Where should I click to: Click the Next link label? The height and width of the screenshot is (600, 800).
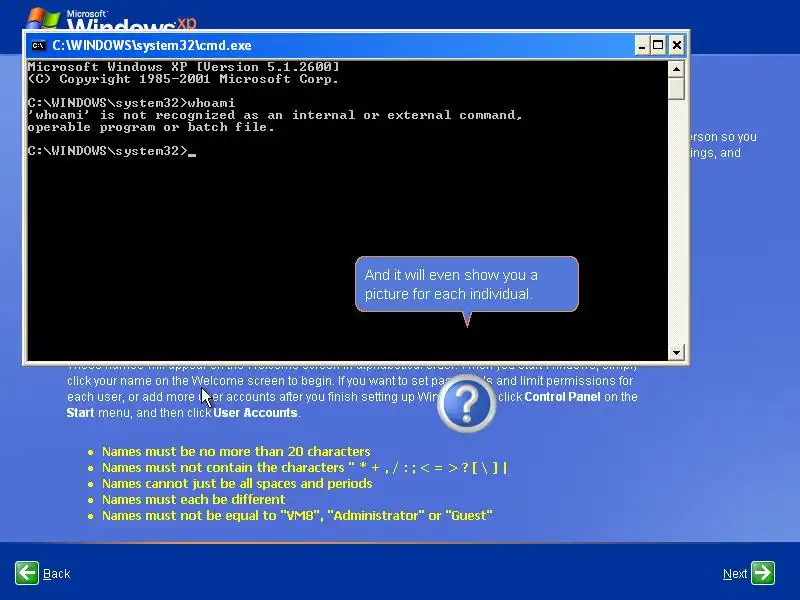(x=735, y=574)
